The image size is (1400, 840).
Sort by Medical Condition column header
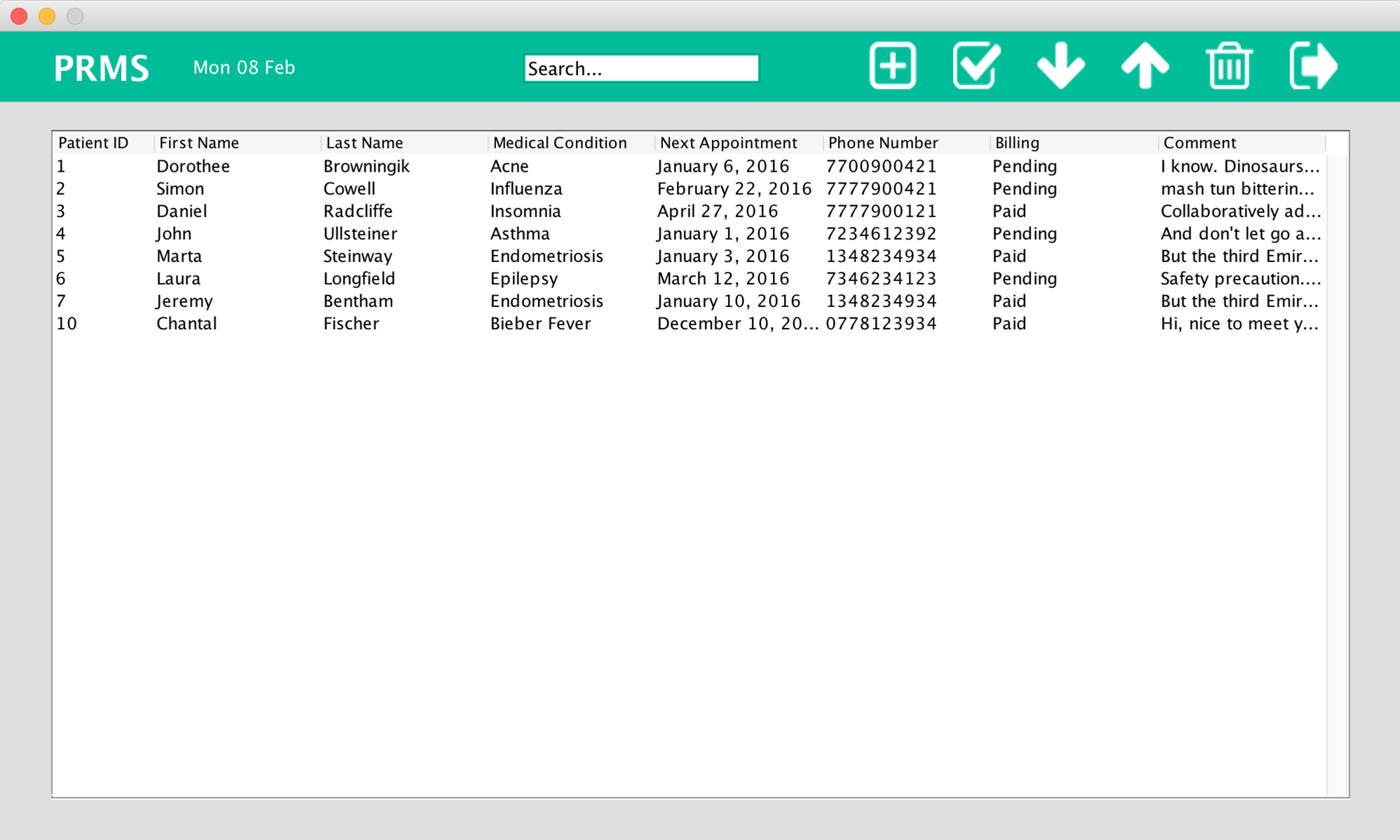pos(571,143)
